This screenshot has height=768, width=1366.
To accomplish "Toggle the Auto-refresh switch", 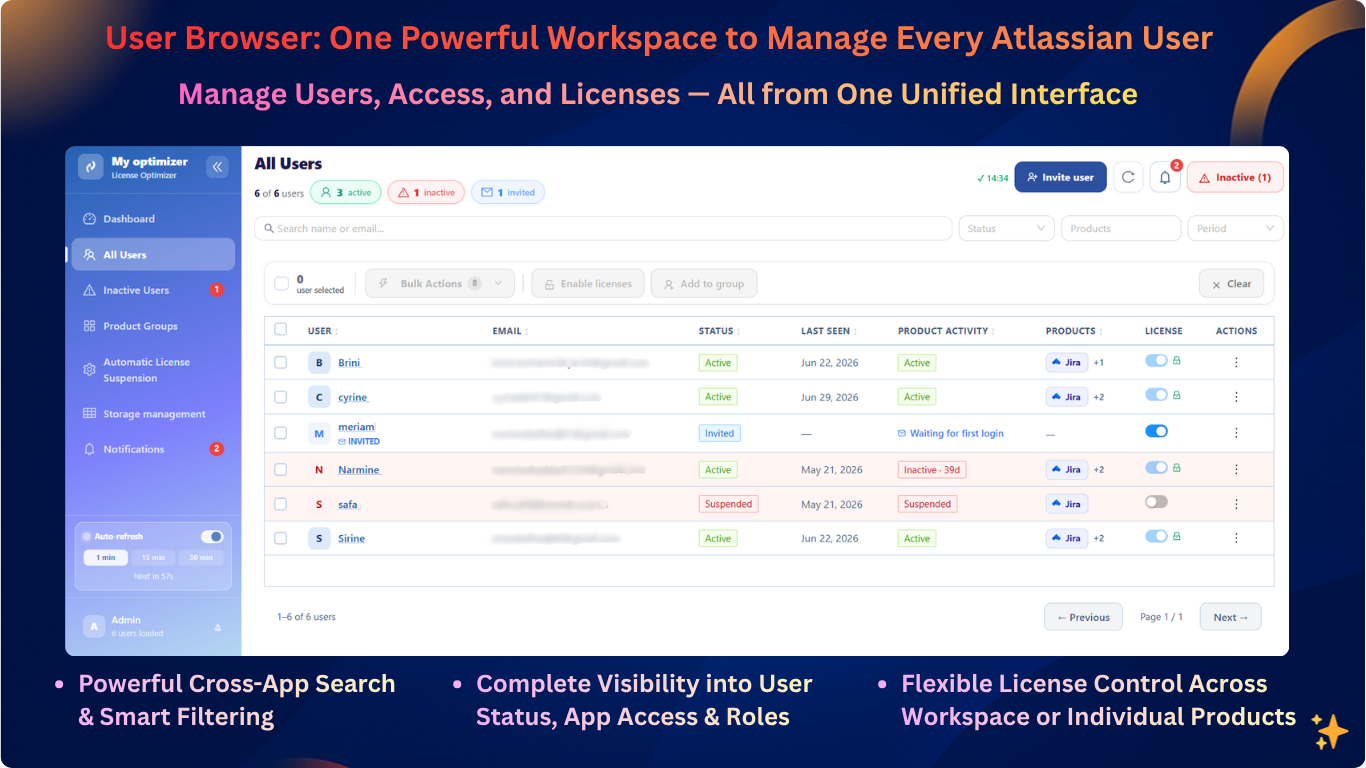I will point(211,536).
